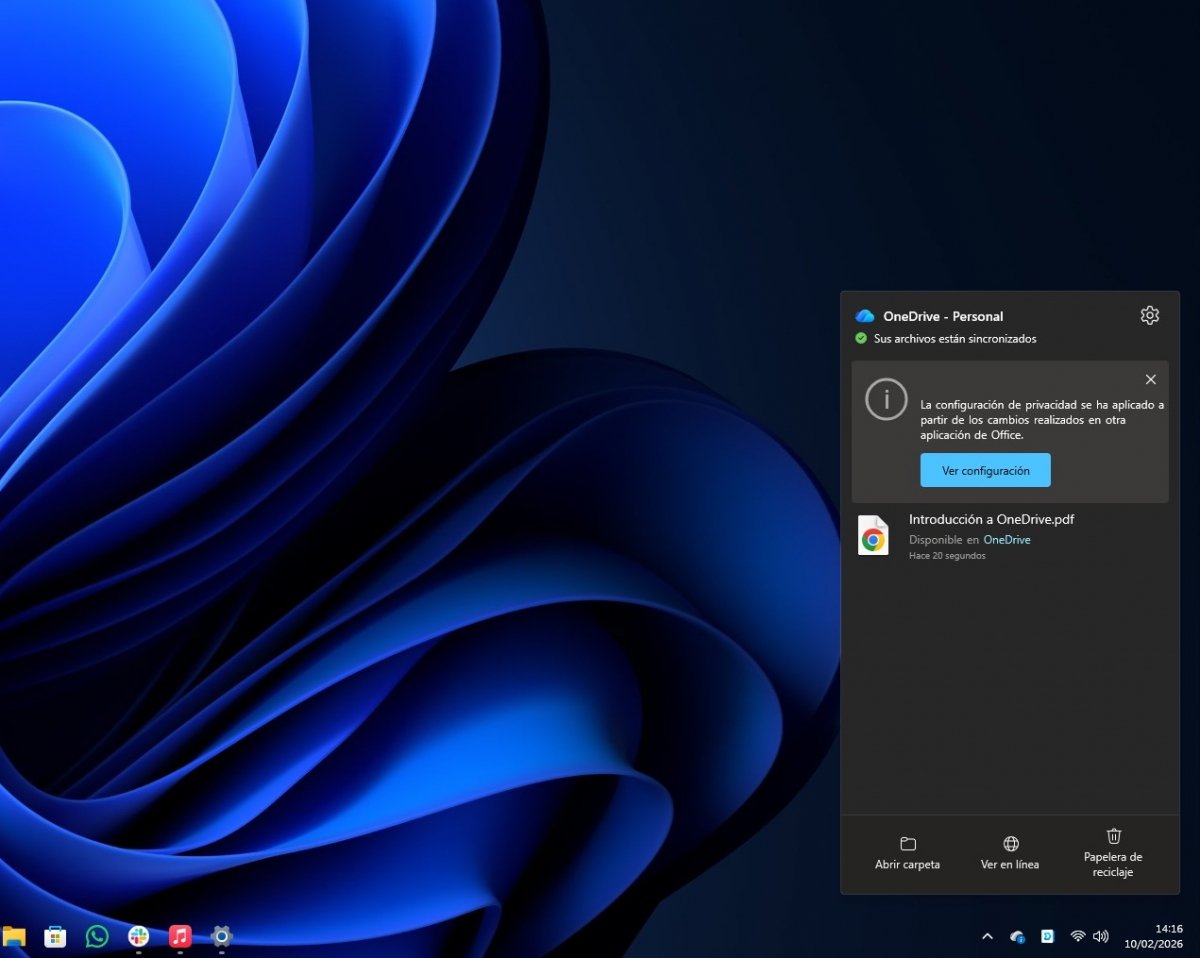This screenshot has width=1200, height=958.
Task: Click the "Ver en línea" globe icon
Action: 1009,843
